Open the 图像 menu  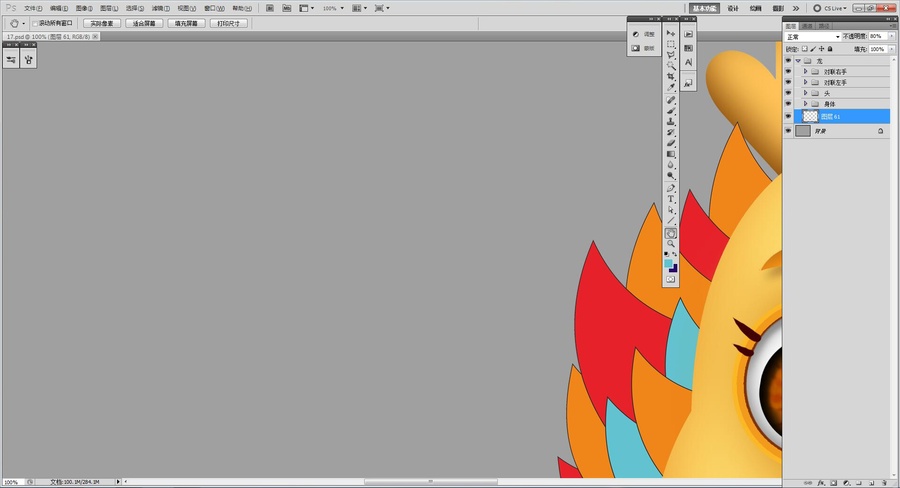[84, 9]
